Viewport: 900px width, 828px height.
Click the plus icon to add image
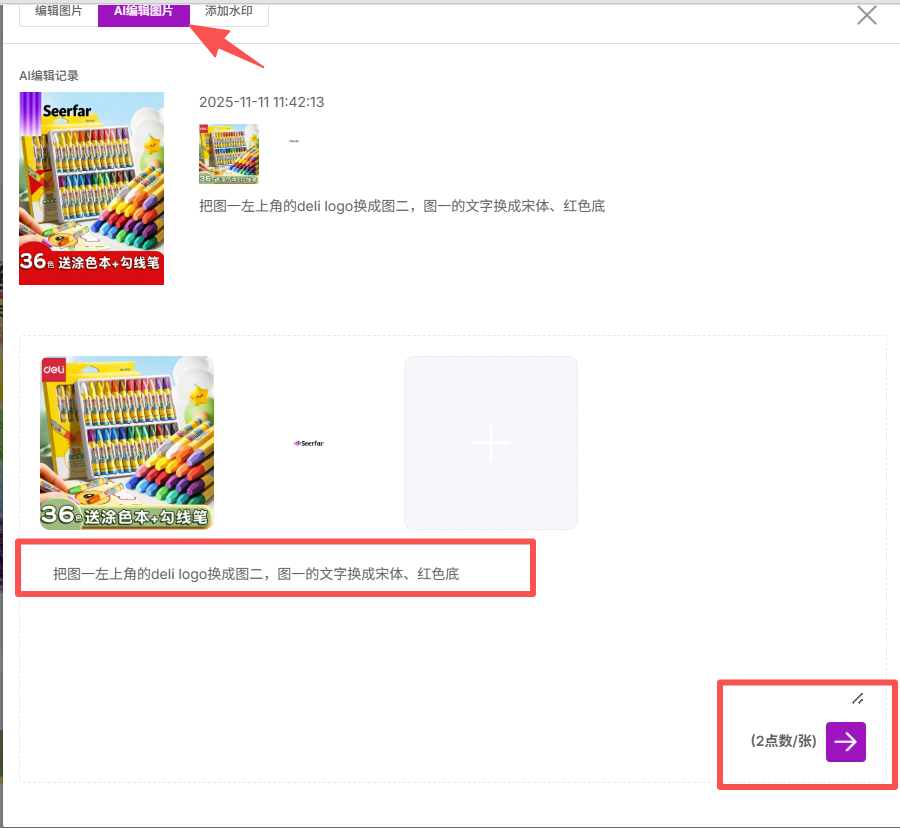tap(490, 442)
